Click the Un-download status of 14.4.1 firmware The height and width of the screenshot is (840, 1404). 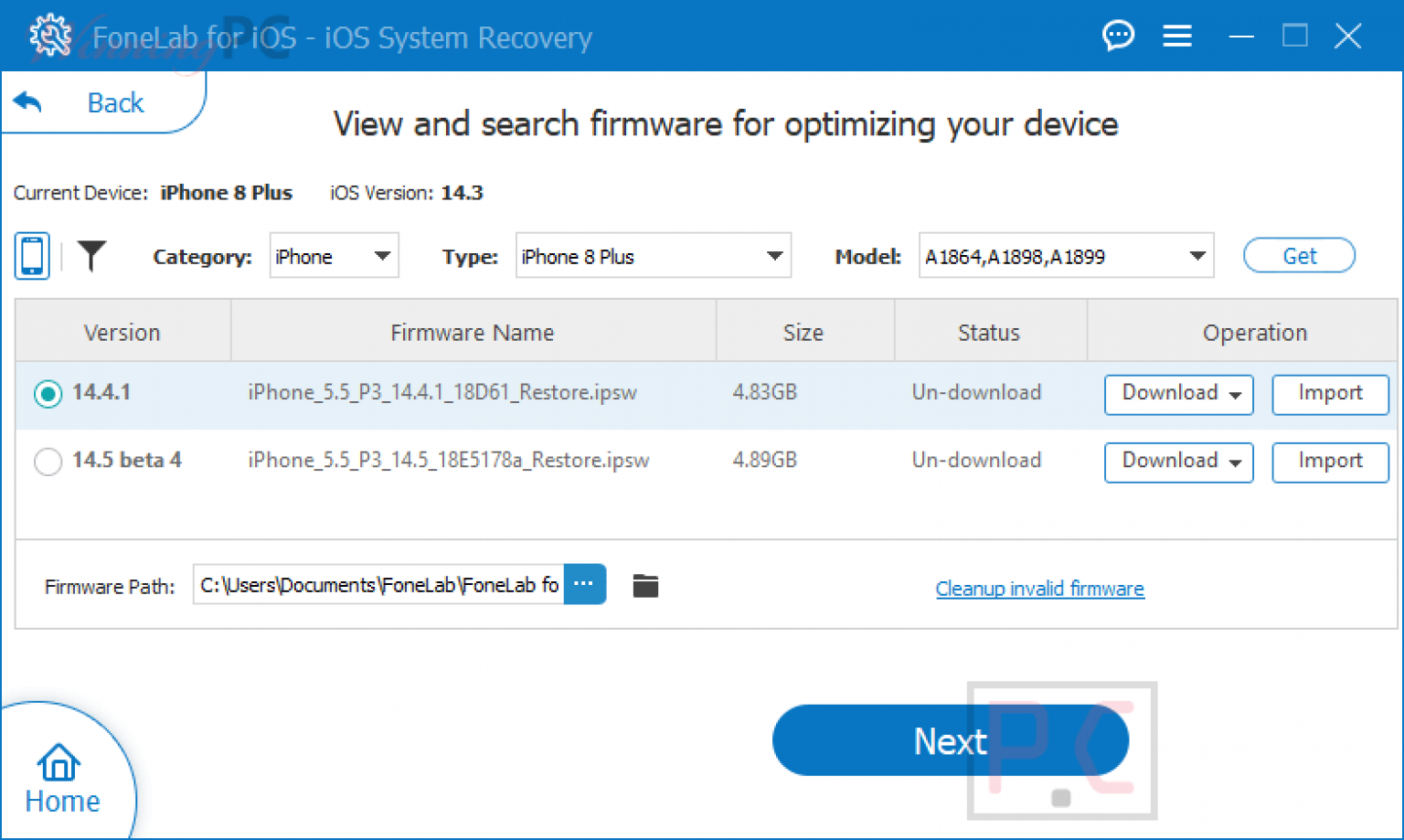976,392
